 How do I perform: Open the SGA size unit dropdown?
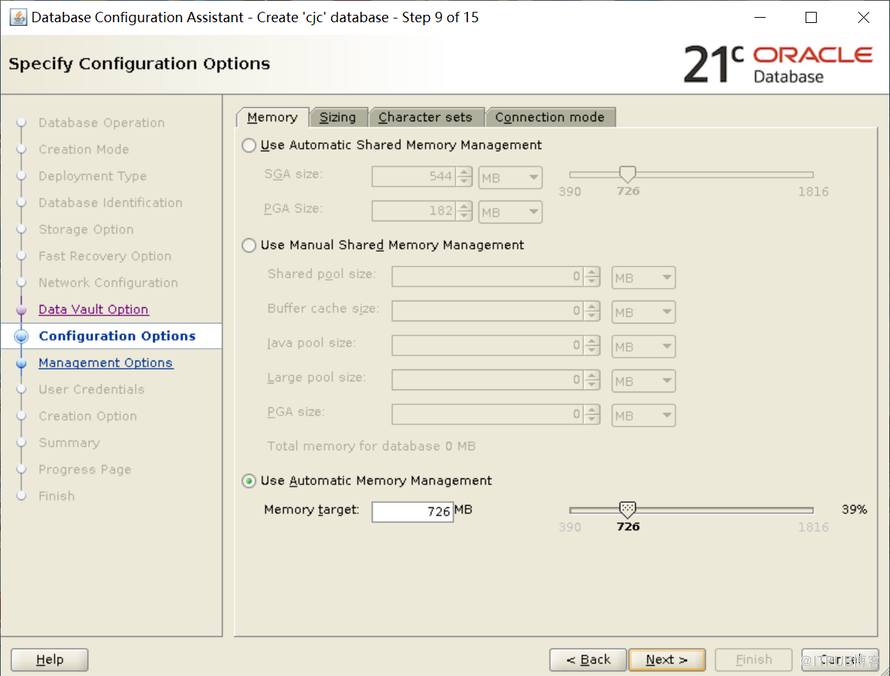pyautogui.click(x=510, y=178)
